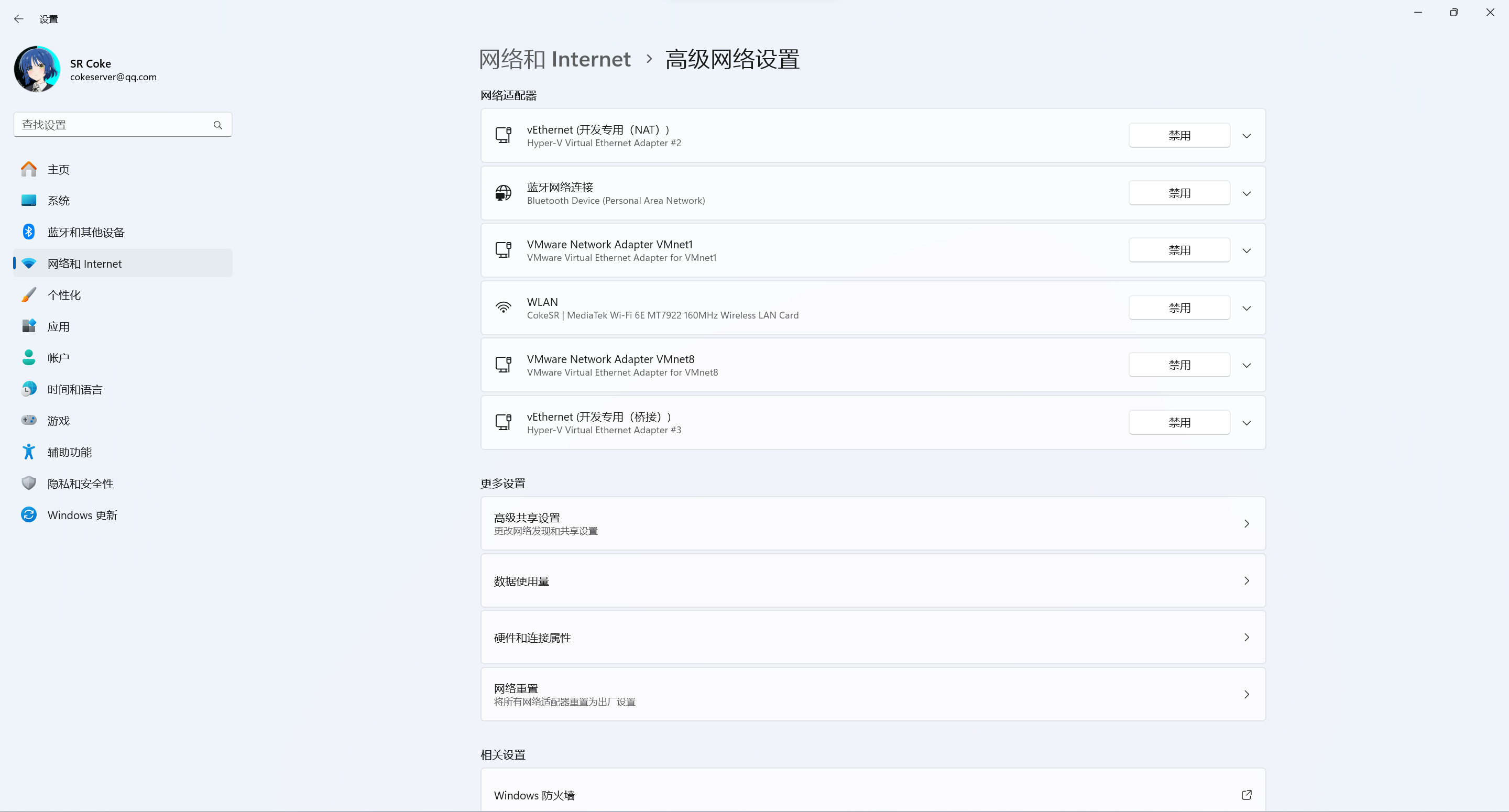Image resolution: width=1509 pixels, height=812 pixels.
Task: Open 游戏 in the sidebar
Action: pyautogui.click(x=123, y=420)
